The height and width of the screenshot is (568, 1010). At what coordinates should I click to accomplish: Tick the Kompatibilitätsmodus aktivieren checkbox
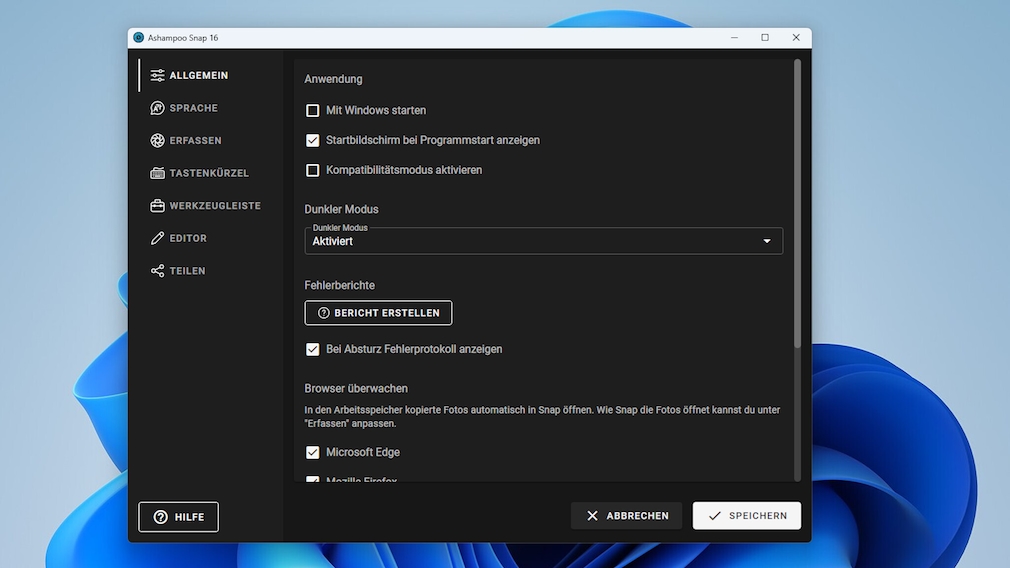click(x=313, y=170)
